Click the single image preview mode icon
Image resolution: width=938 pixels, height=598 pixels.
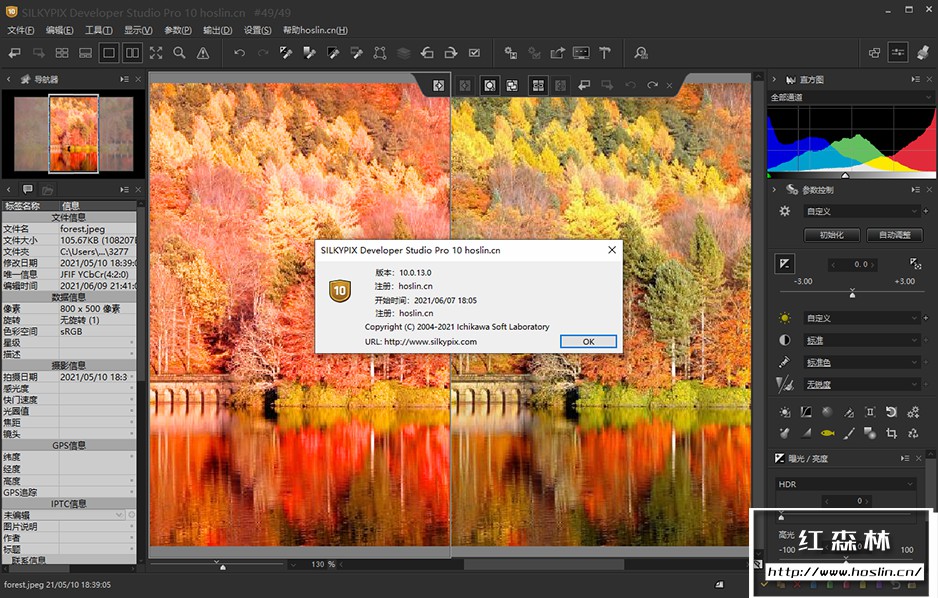pyautogui.click(x=109, y=53)
